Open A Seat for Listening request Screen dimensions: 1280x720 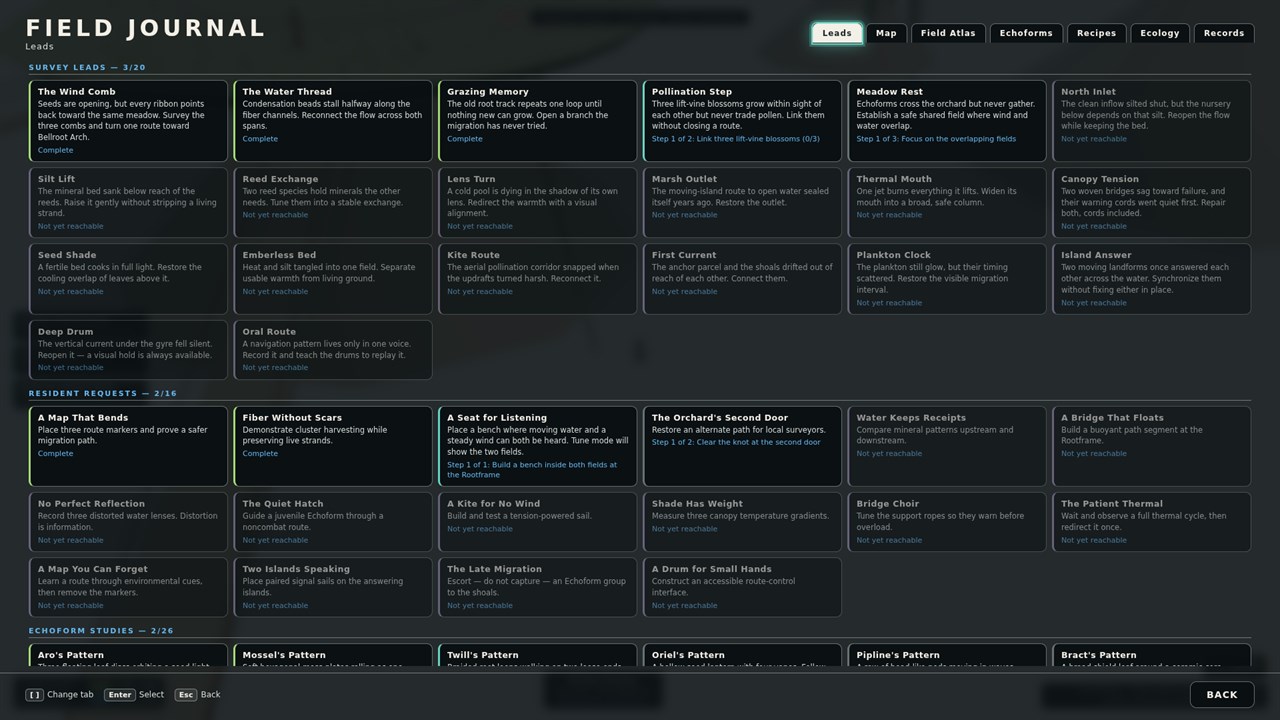538,446
